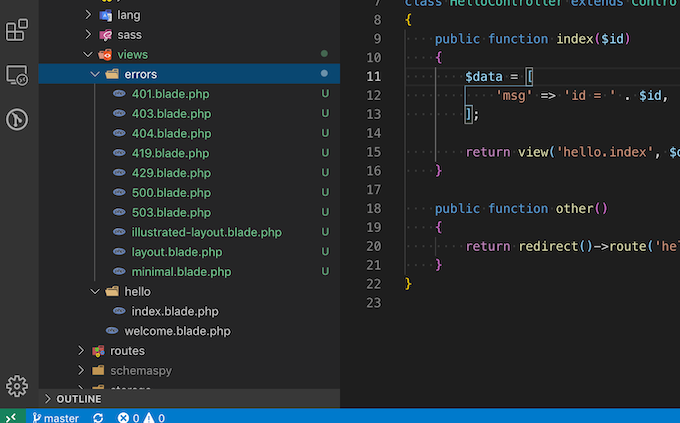Click the errors folder icon
This screenshot has width=680, height=423.
point(112,74)
